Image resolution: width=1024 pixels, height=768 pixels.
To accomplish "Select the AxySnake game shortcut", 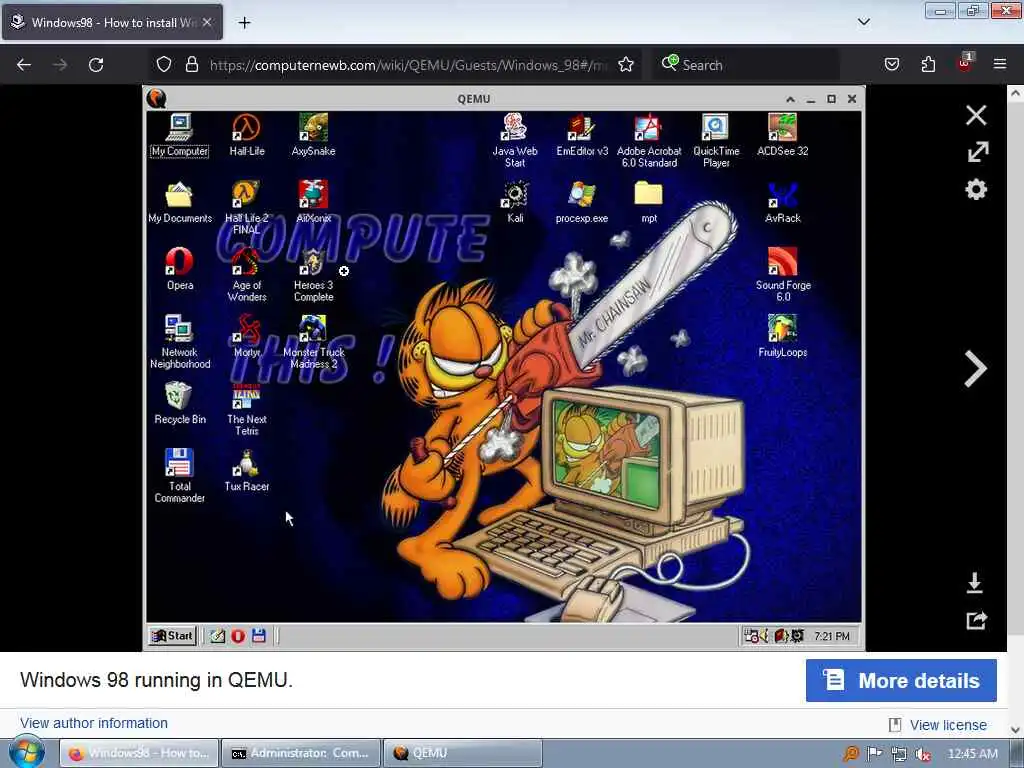I will pyautogui.click(x=313, y=135).
